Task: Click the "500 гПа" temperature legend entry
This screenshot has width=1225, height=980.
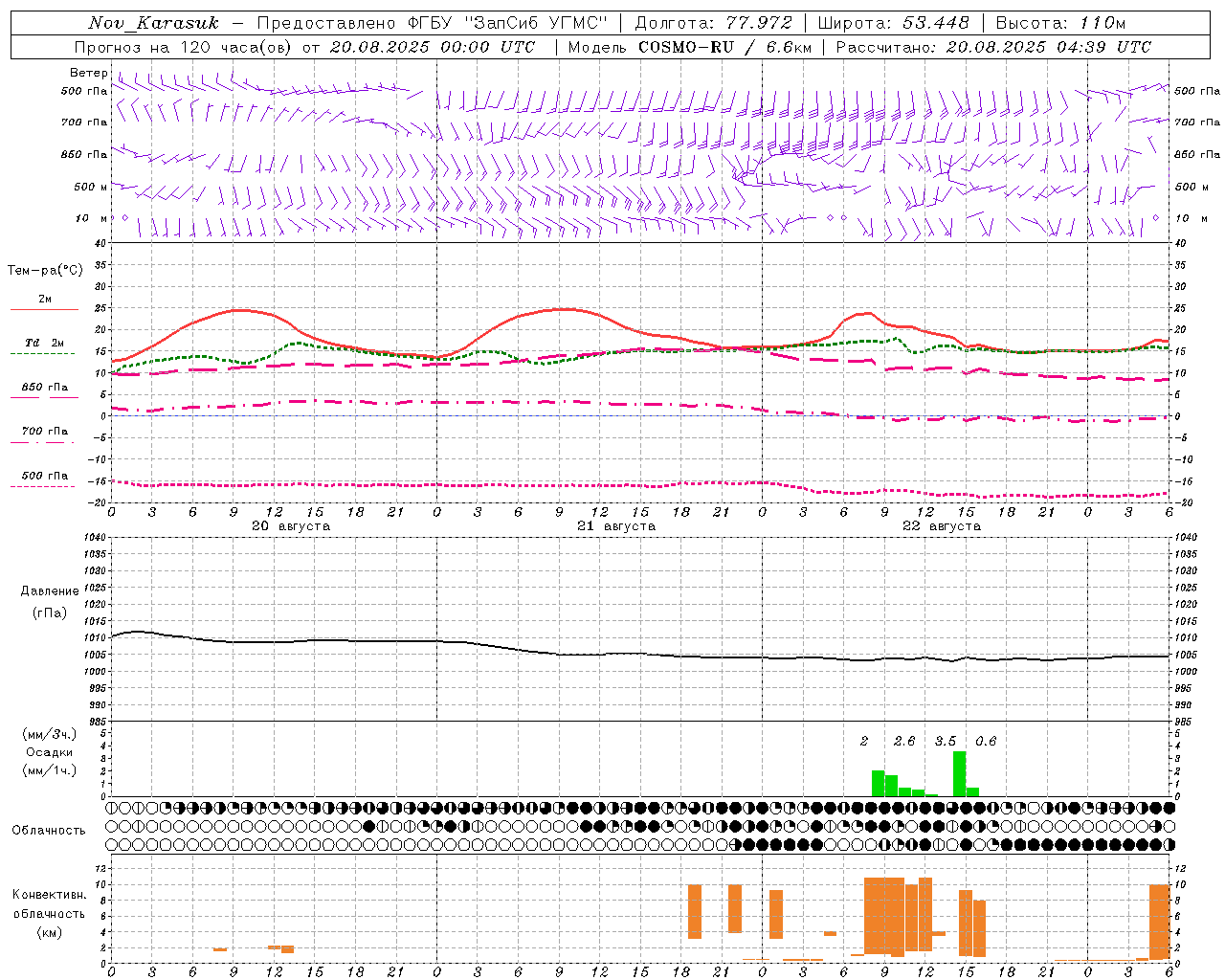Action: coord(45,476)
